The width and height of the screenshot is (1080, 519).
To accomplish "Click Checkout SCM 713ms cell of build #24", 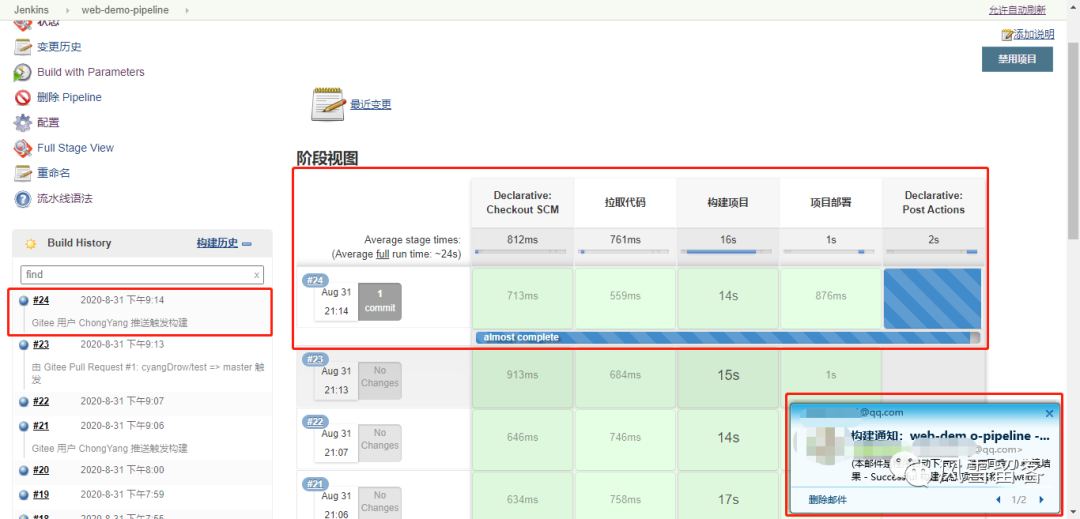I will [522, 296].
